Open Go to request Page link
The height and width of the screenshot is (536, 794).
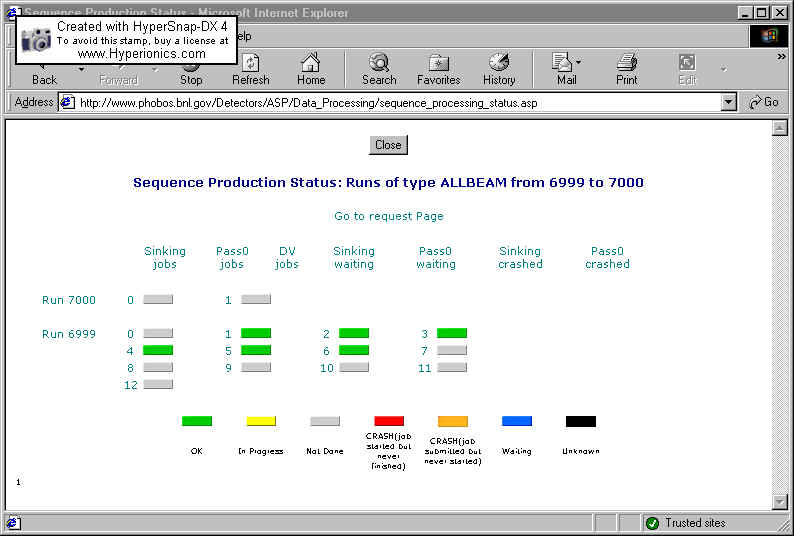pos(388,216)
